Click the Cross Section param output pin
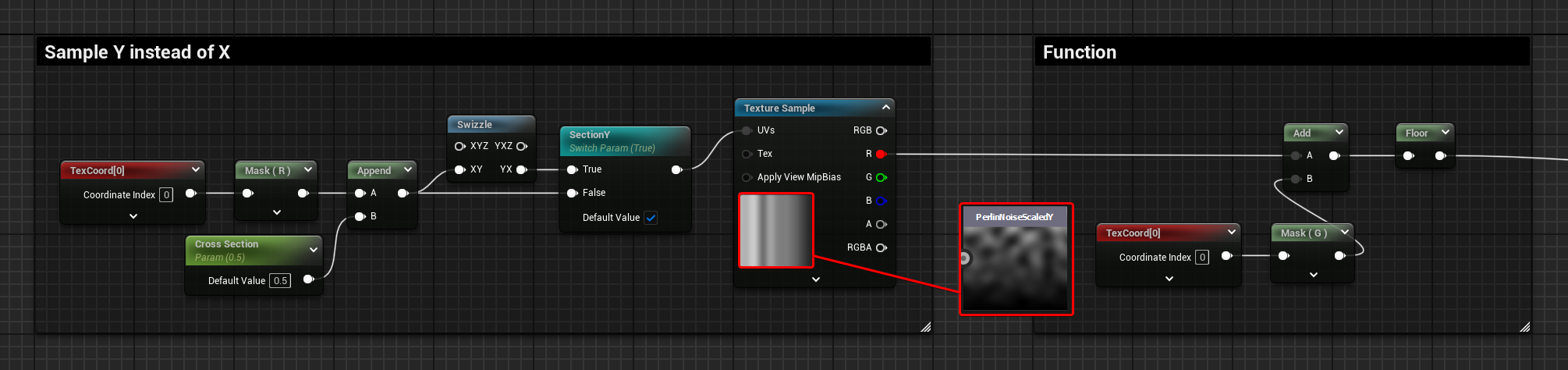The width and height of the screenshot is (1568, 370). [x=308, y=279]
